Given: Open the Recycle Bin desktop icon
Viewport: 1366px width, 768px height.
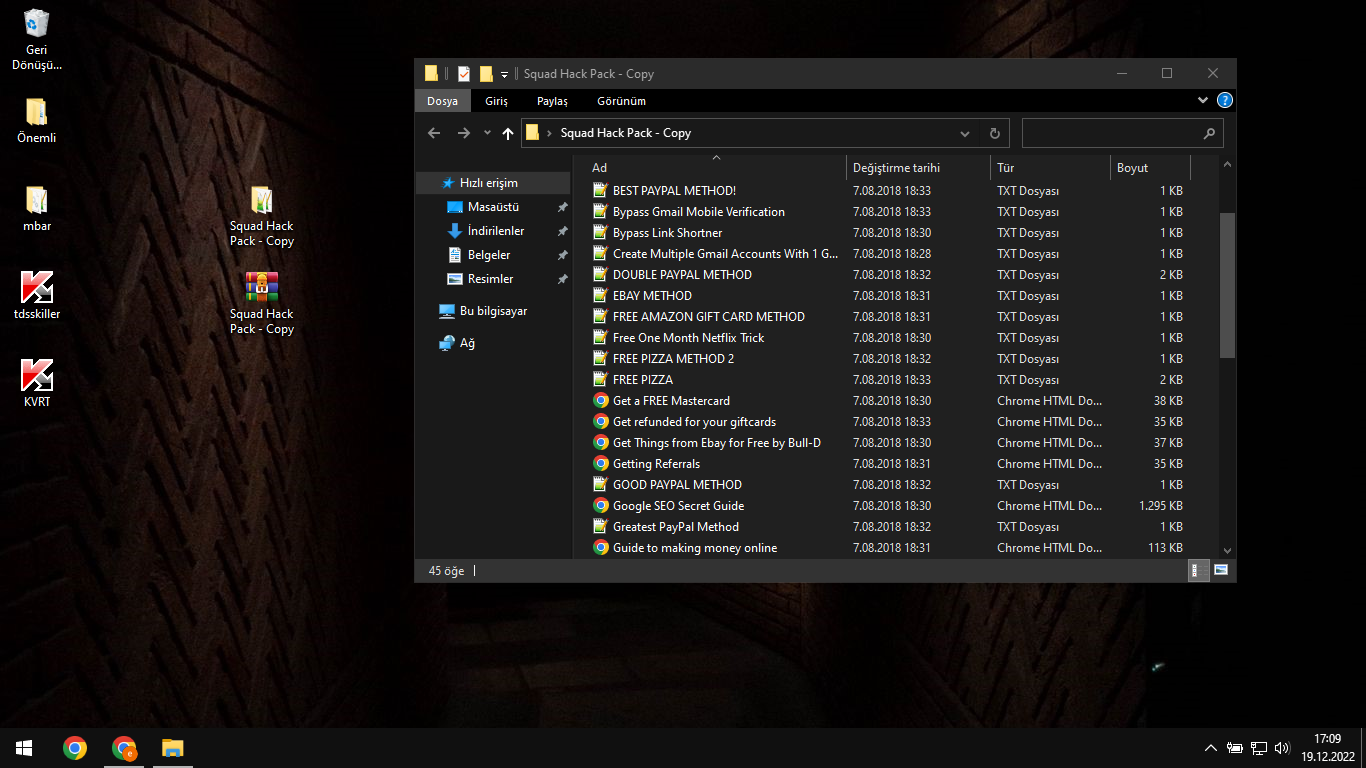Looking at the screenshot, I should click(37, 38).
